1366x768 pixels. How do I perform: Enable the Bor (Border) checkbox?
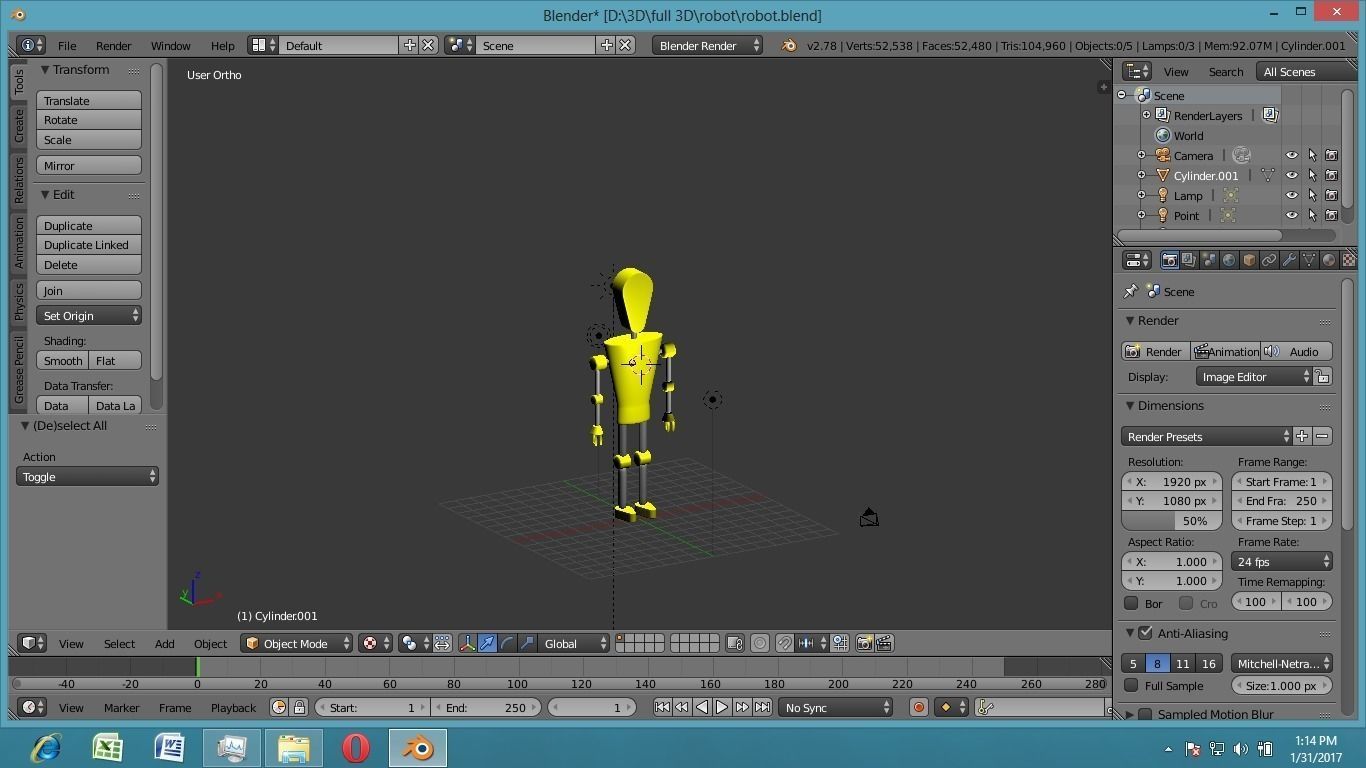pyautogui.click(x=1131, y=603)
